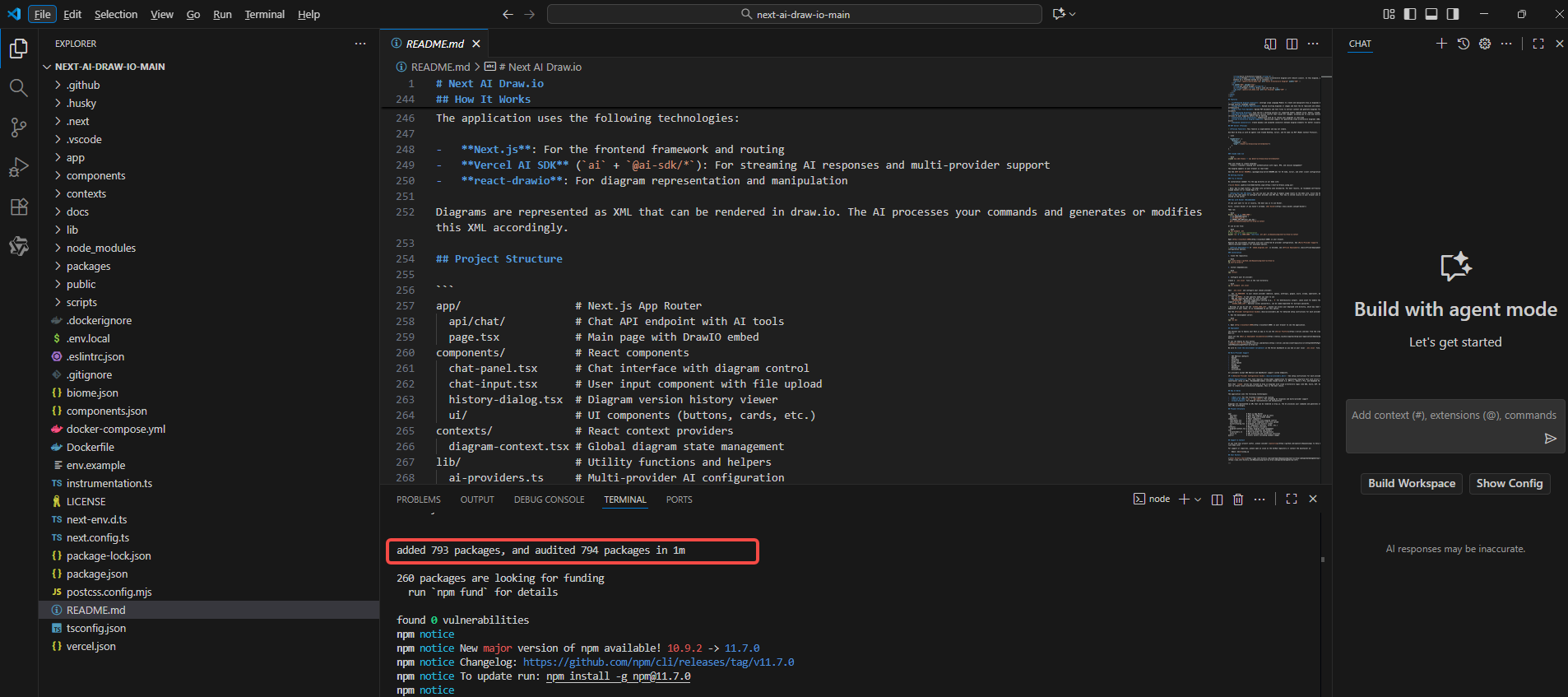Open editor More Actions menu
This screenshot has width=1568, height=697.
pos(1313,44)
